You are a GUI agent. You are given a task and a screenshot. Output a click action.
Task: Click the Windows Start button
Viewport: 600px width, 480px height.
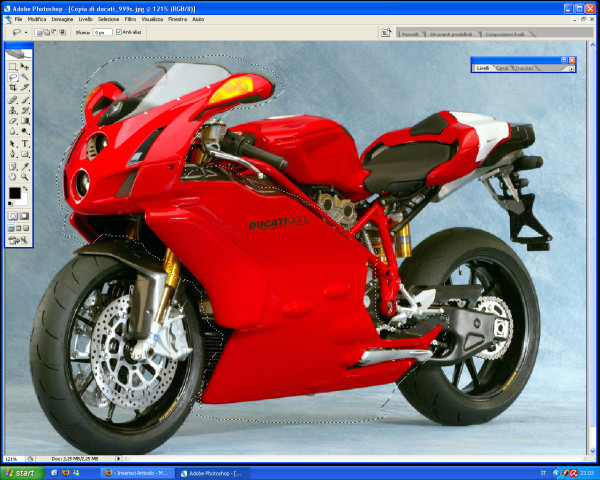click(21, 472)
